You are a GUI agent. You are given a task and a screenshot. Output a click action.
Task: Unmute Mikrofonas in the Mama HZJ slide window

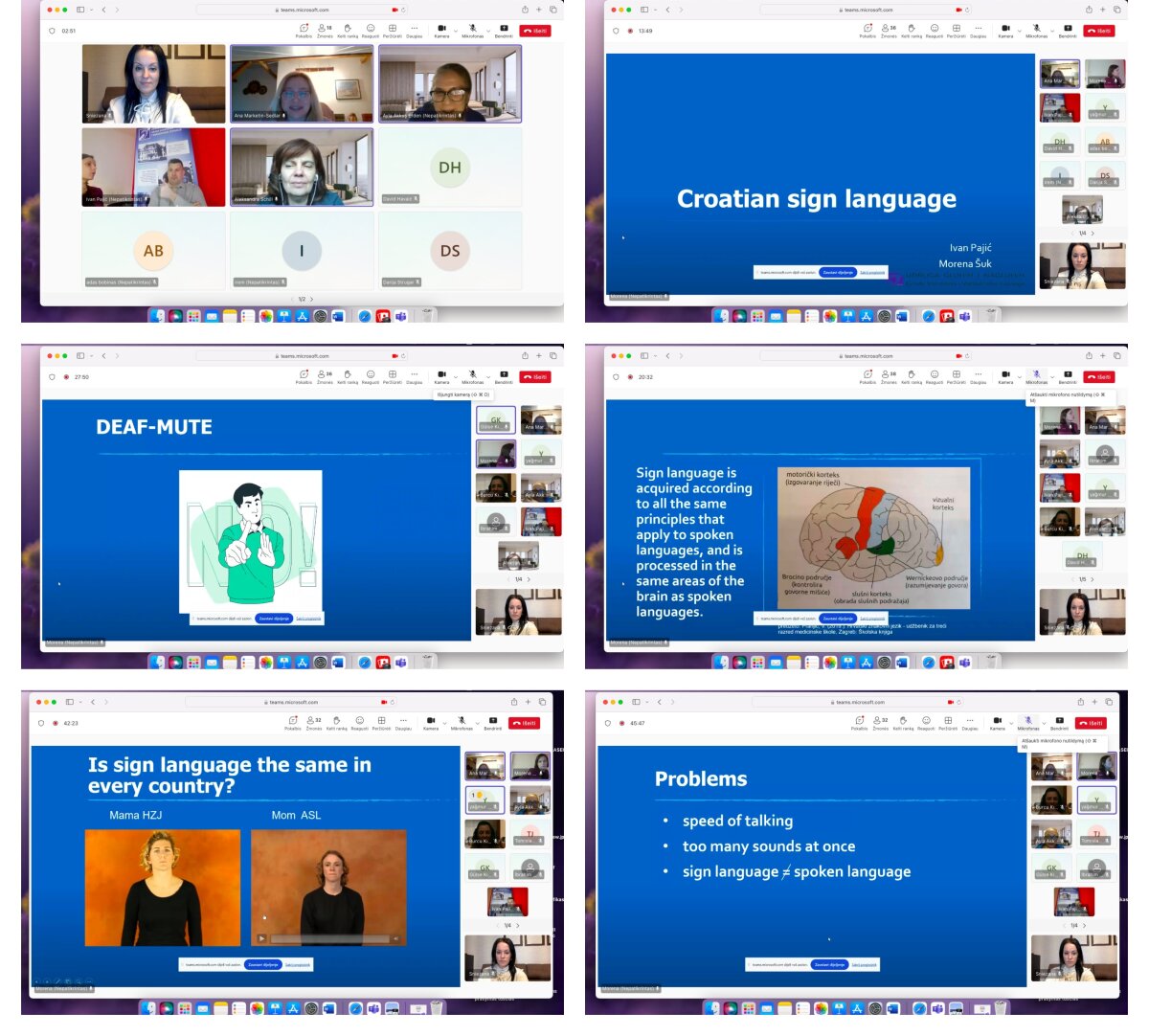462,722
